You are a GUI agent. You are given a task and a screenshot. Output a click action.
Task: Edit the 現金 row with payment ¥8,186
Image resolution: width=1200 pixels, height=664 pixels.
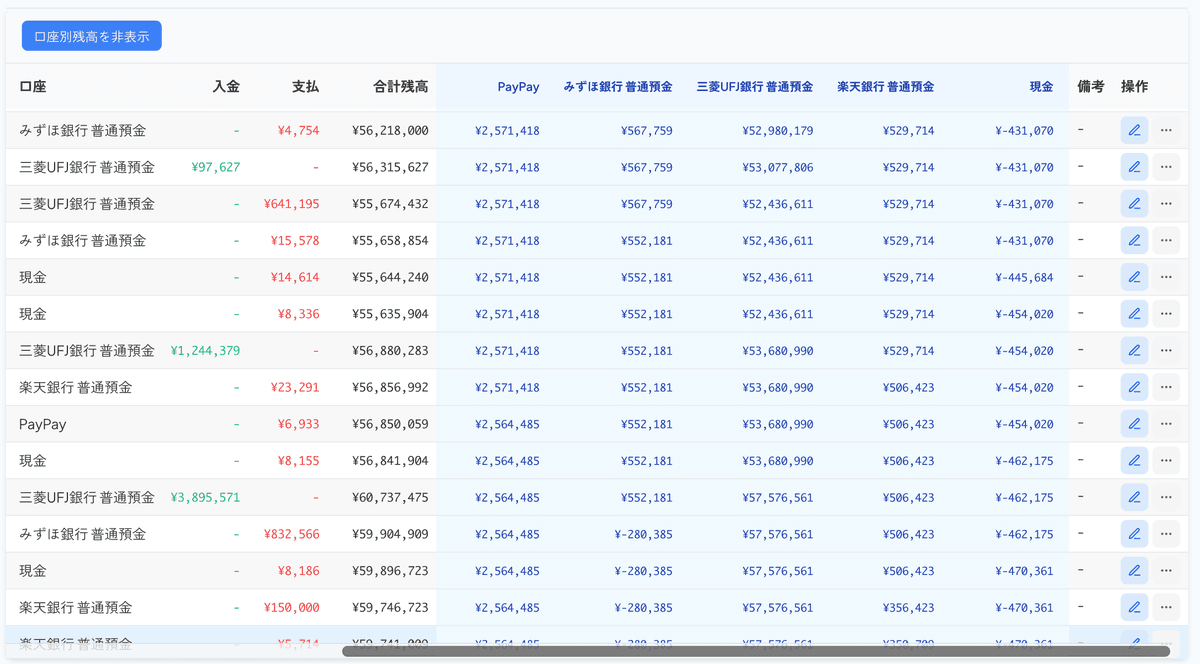[1134, 570]
